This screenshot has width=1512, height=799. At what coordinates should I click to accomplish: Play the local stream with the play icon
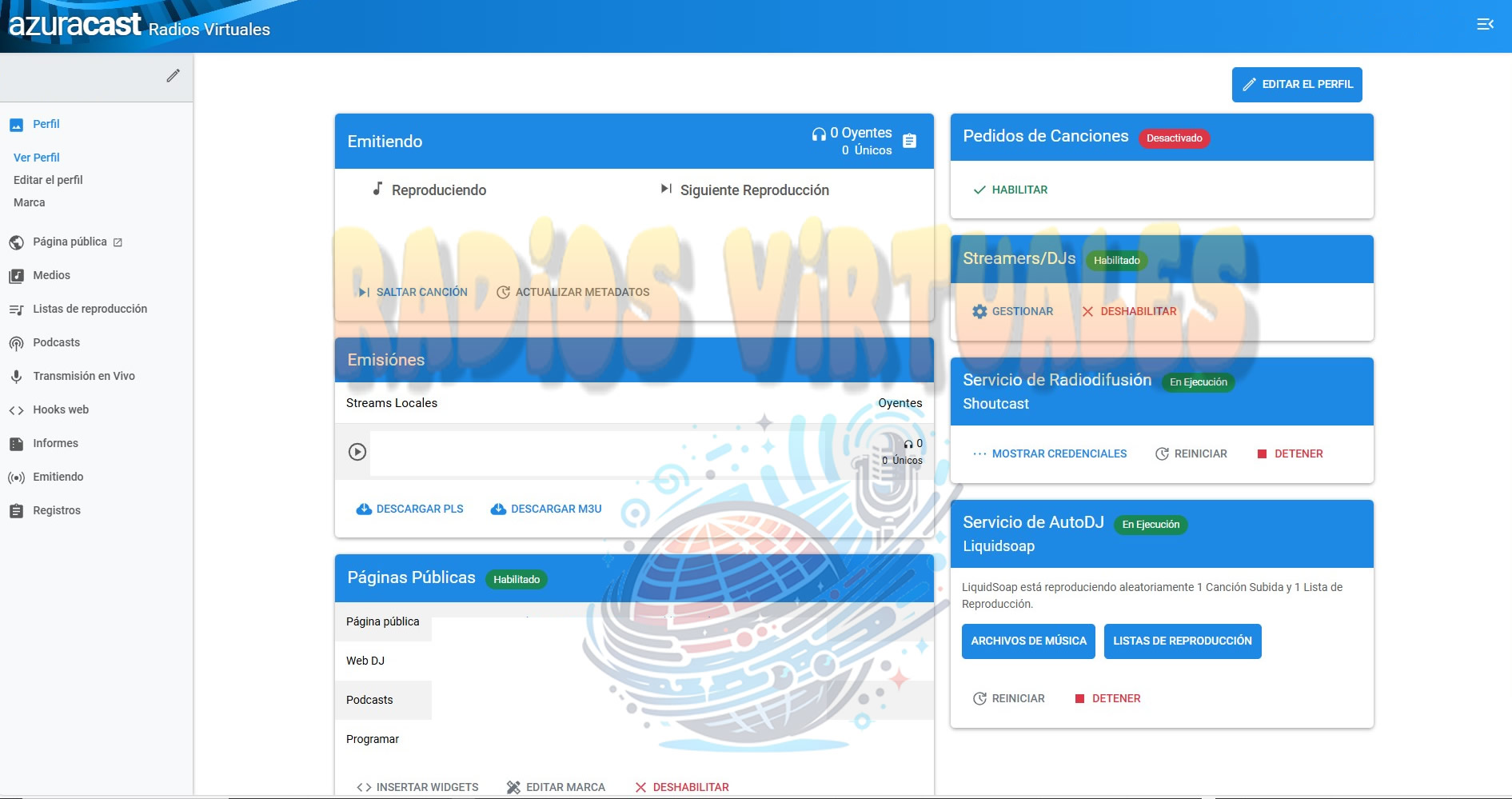357,452
